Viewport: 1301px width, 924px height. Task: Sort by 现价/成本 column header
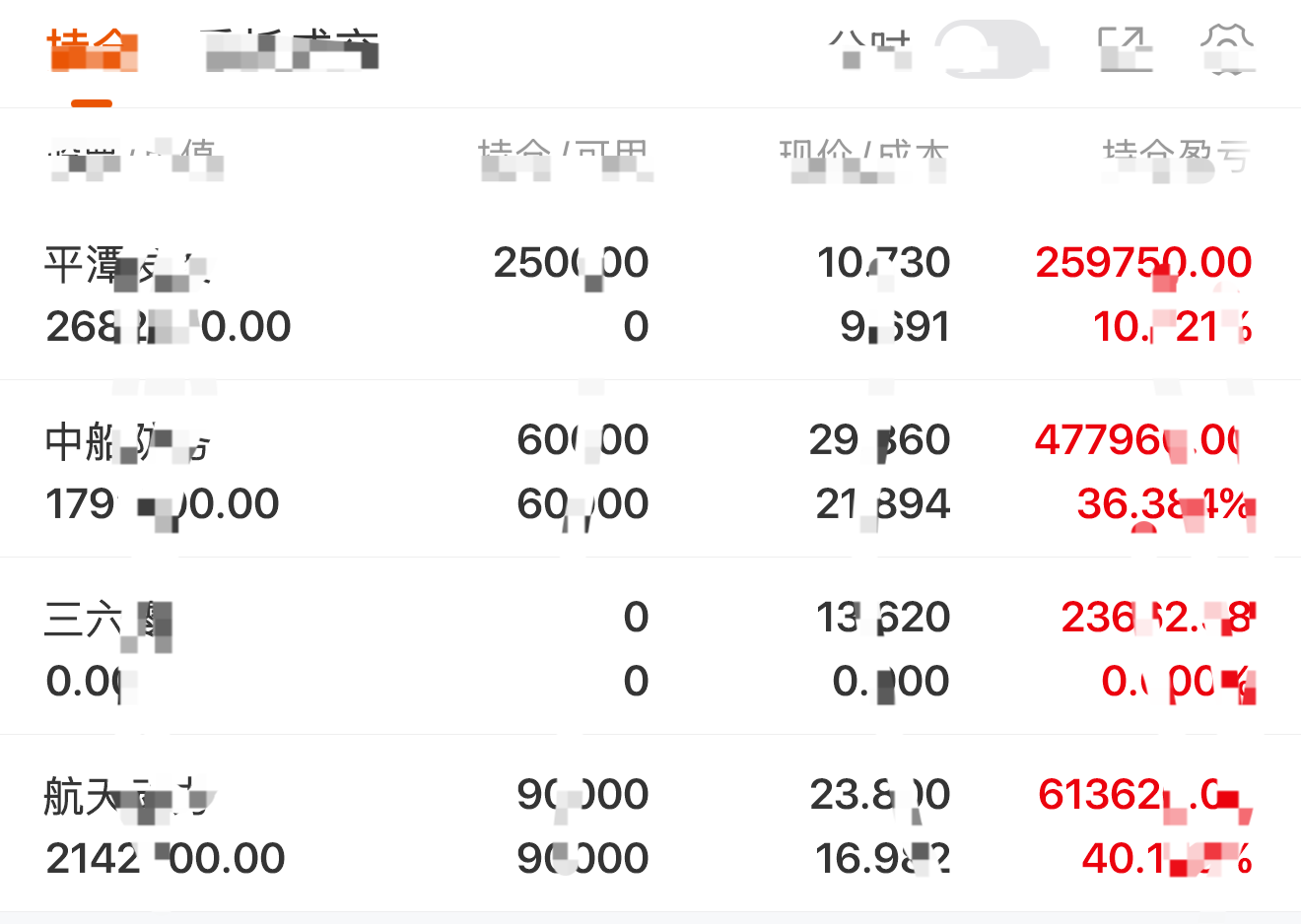point(863,158)
